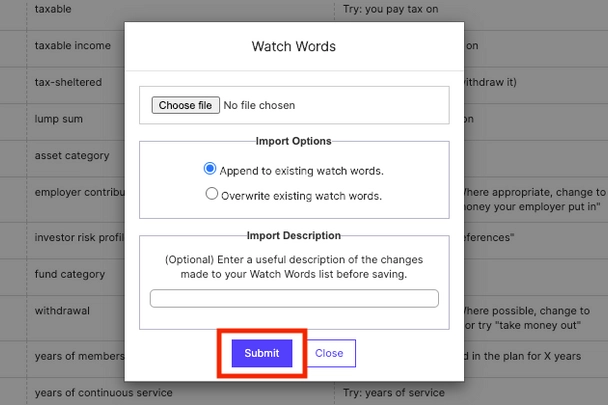Viewport: 608px width, 405px height.
Task: Close the Watch Words dialog
Action: 329,353
